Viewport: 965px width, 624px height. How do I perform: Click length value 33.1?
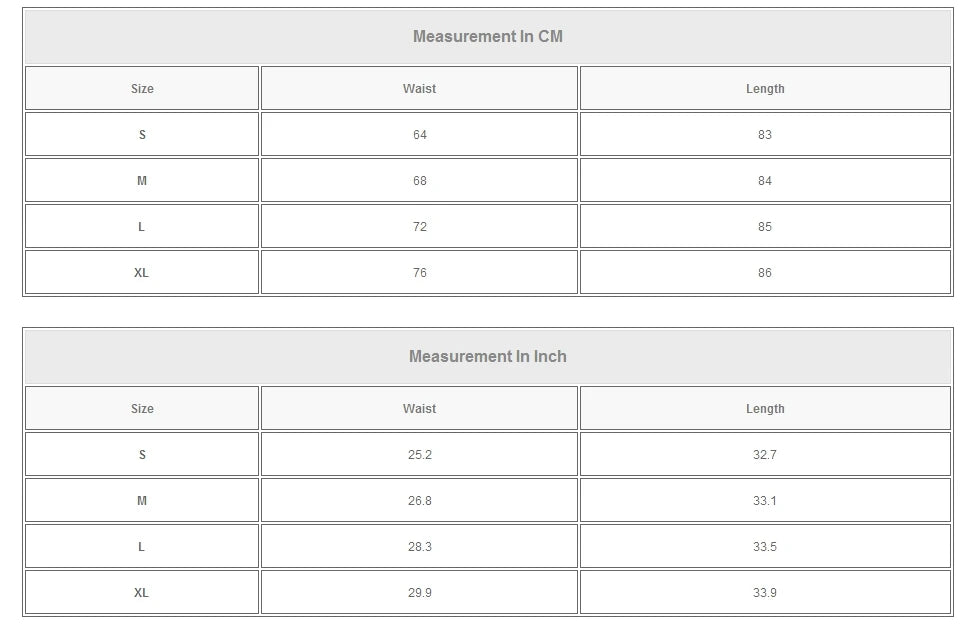click(x=765, y=501)
